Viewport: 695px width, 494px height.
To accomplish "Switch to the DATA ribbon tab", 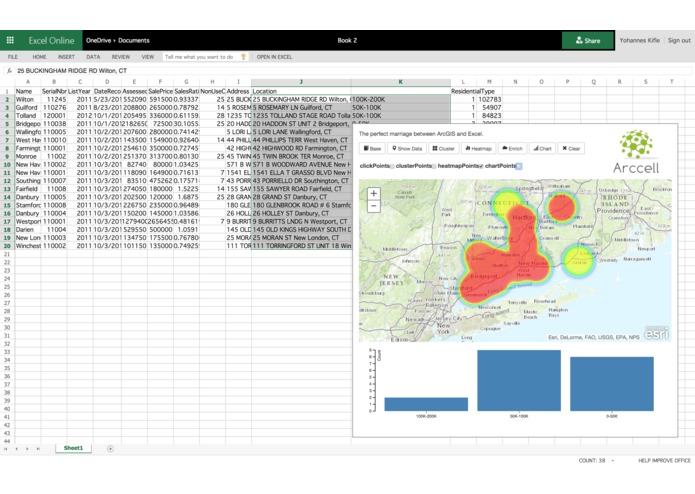I will [93, 57].
